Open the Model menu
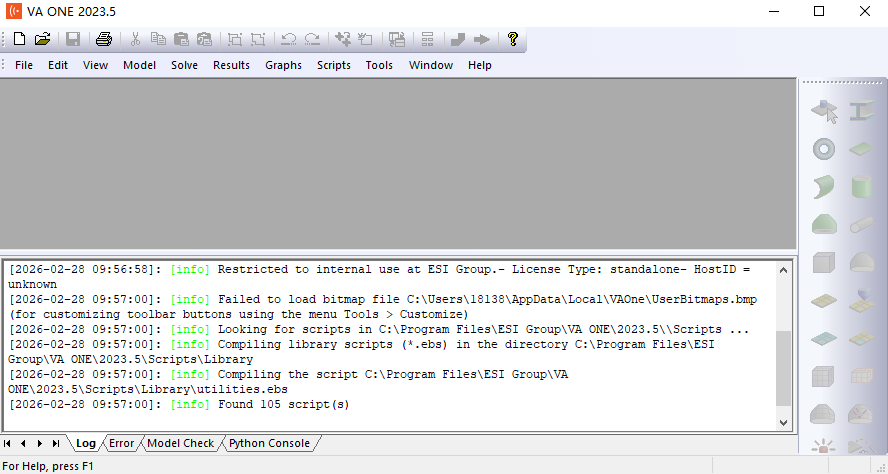 (x=139, y=65)
